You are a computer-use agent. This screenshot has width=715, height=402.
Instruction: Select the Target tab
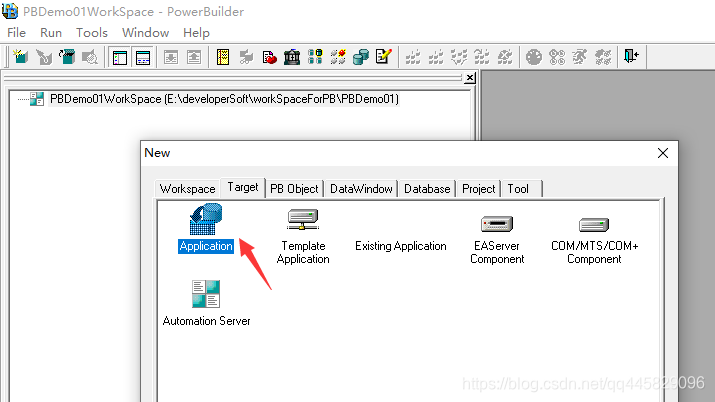pyautogui.click(x=243, y=187)
